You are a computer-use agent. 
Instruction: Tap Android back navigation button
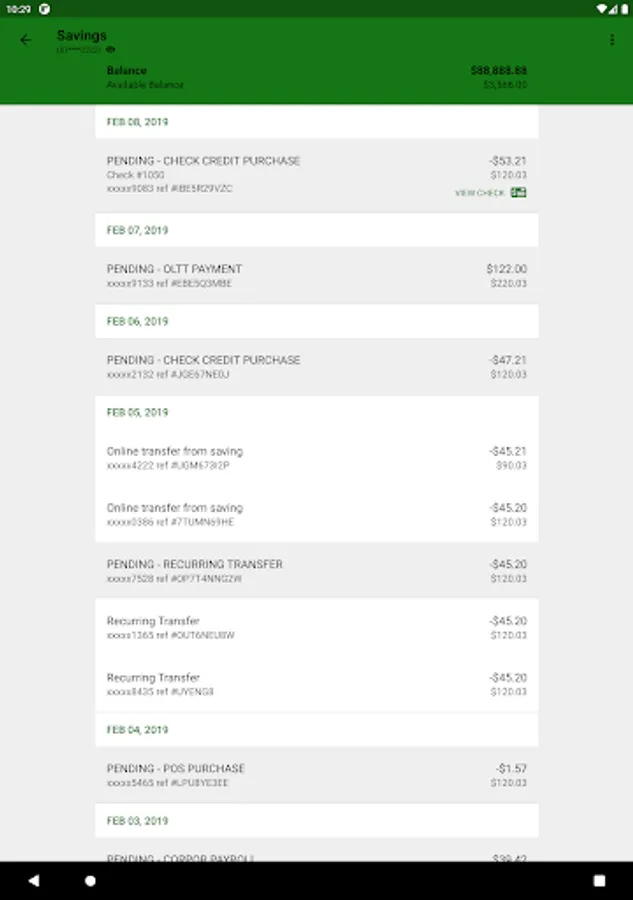[x=34, y=880]
